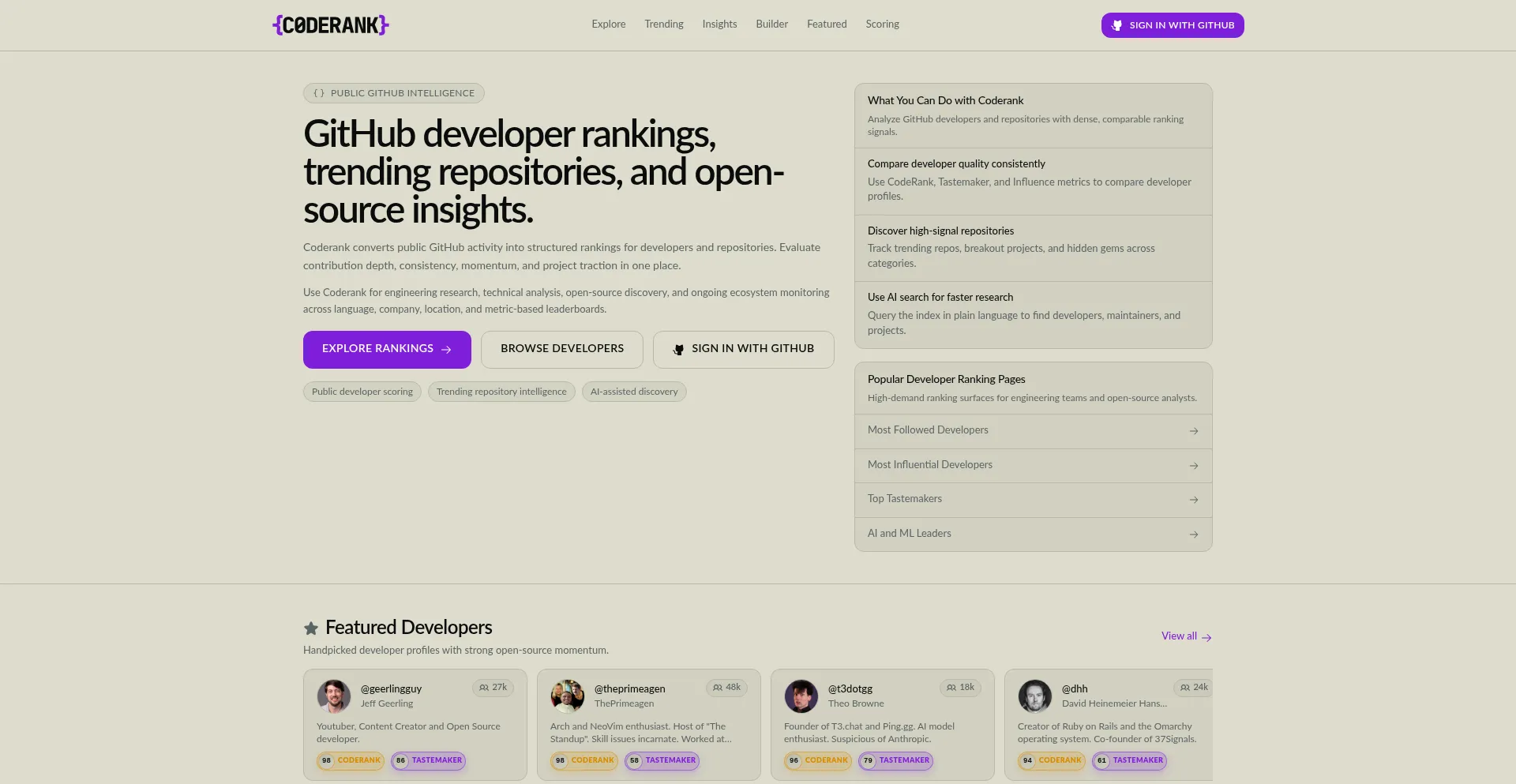Open Most Influential Developers ranking

click(x=1034, y=466)
